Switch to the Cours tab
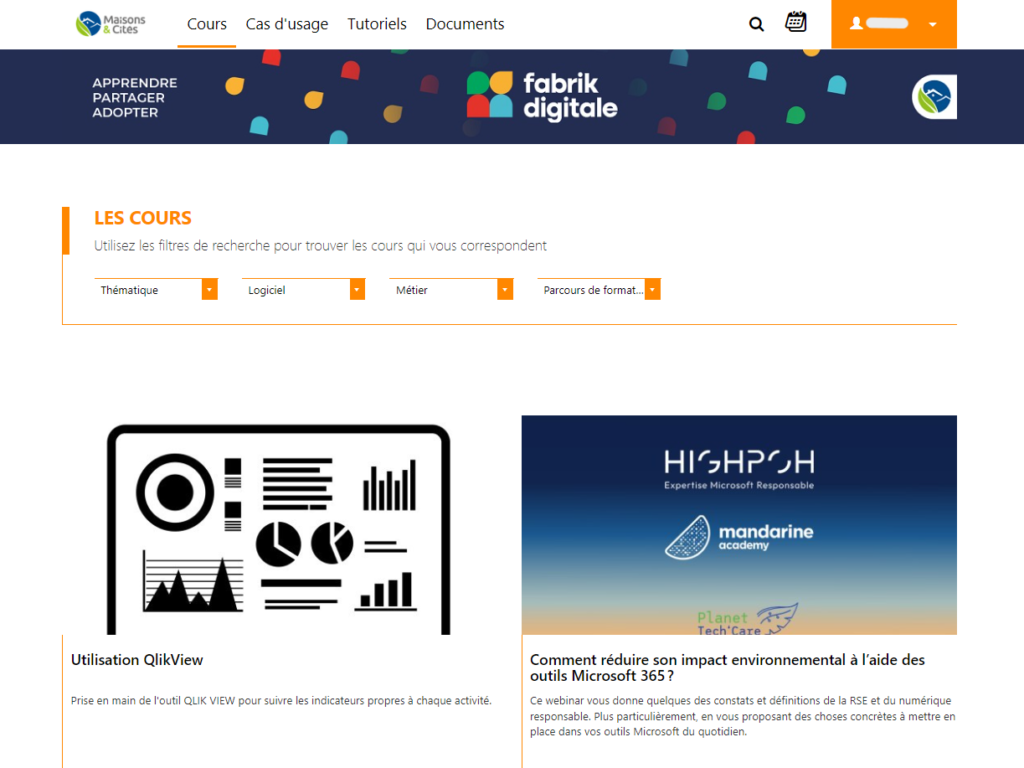 click(x=207, y=24)
